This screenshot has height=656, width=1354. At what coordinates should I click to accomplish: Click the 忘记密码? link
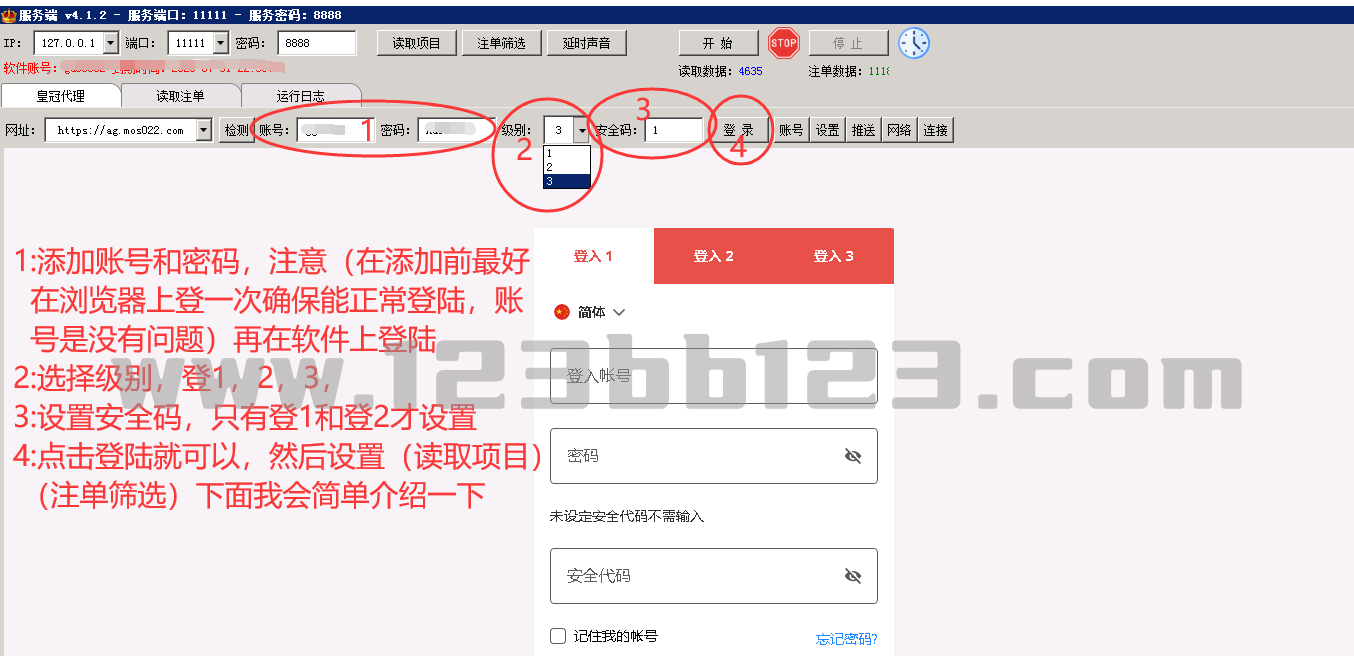(846, 639)
